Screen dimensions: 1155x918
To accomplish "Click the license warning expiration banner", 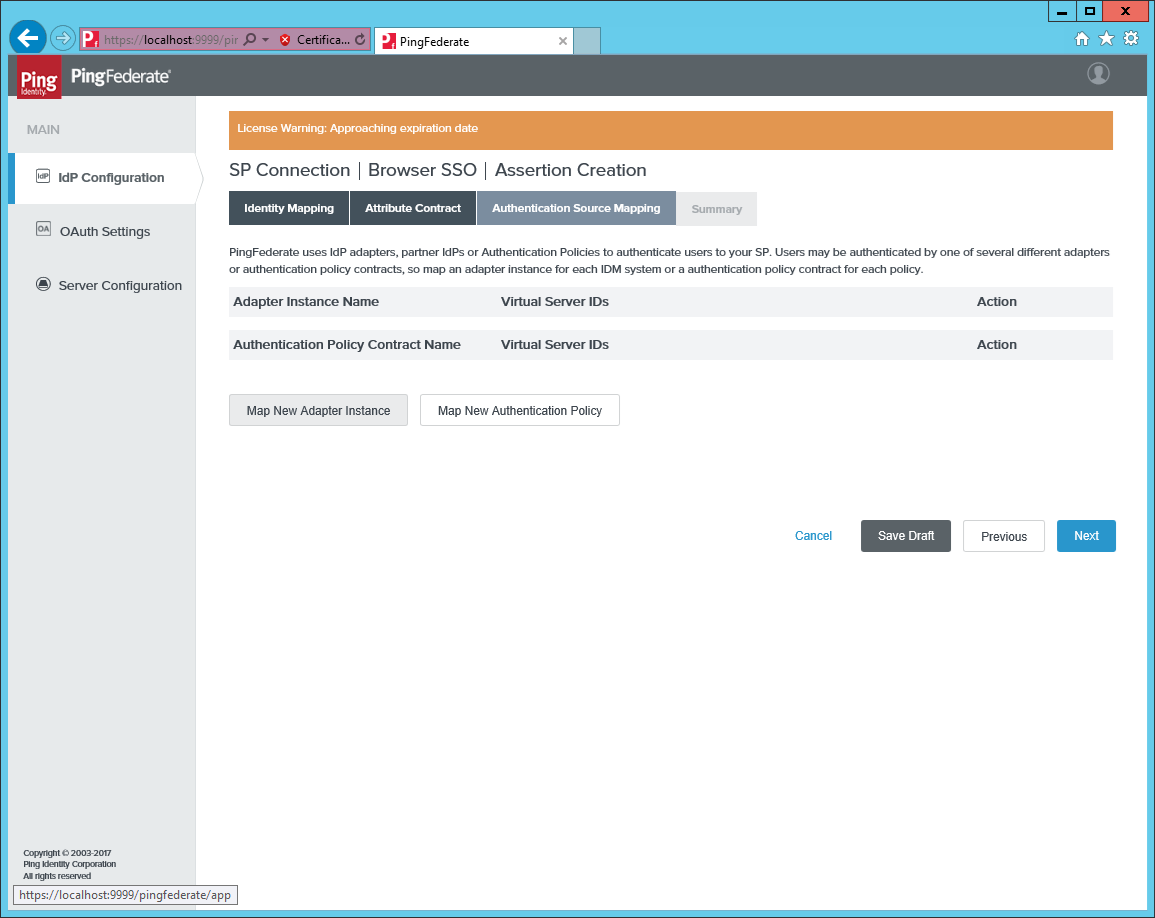I will coord(671,130).
